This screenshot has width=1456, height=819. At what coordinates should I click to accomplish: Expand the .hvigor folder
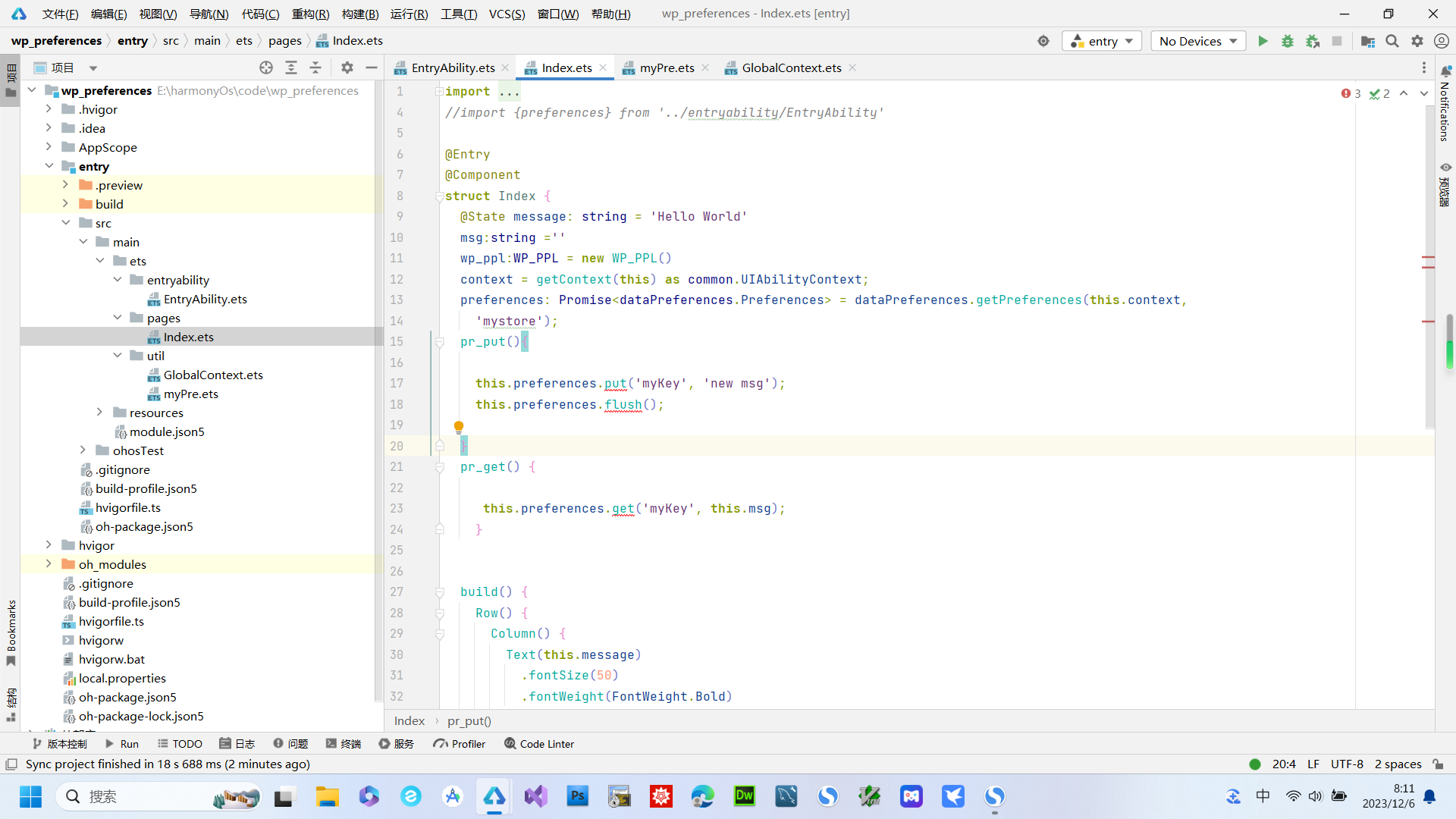(x=49, y=109)
